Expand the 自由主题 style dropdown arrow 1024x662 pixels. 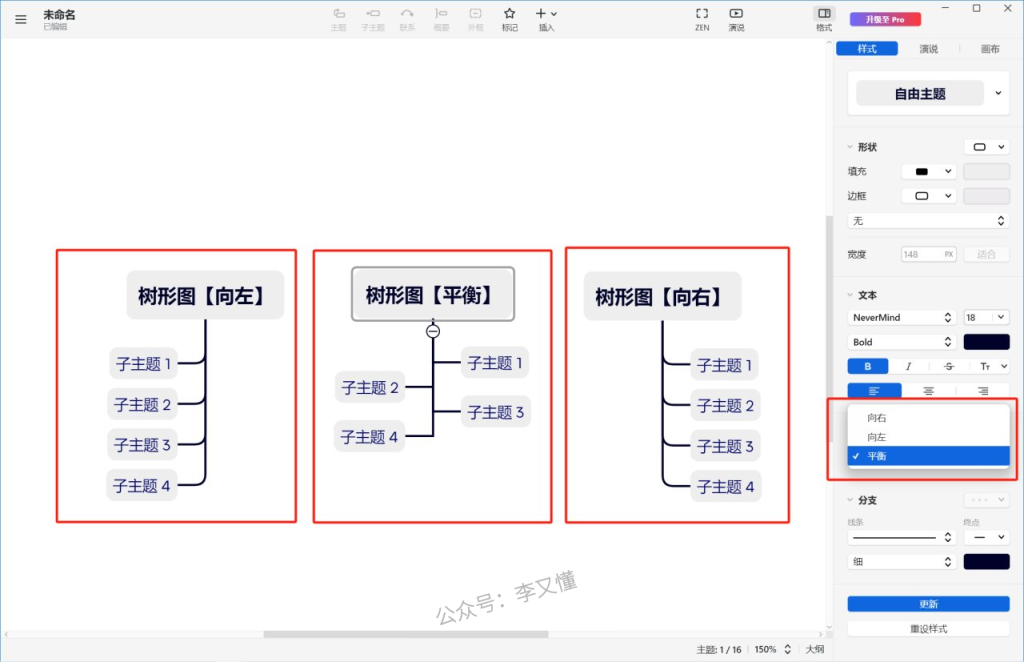pyautogui.click(x=998, y=94)
